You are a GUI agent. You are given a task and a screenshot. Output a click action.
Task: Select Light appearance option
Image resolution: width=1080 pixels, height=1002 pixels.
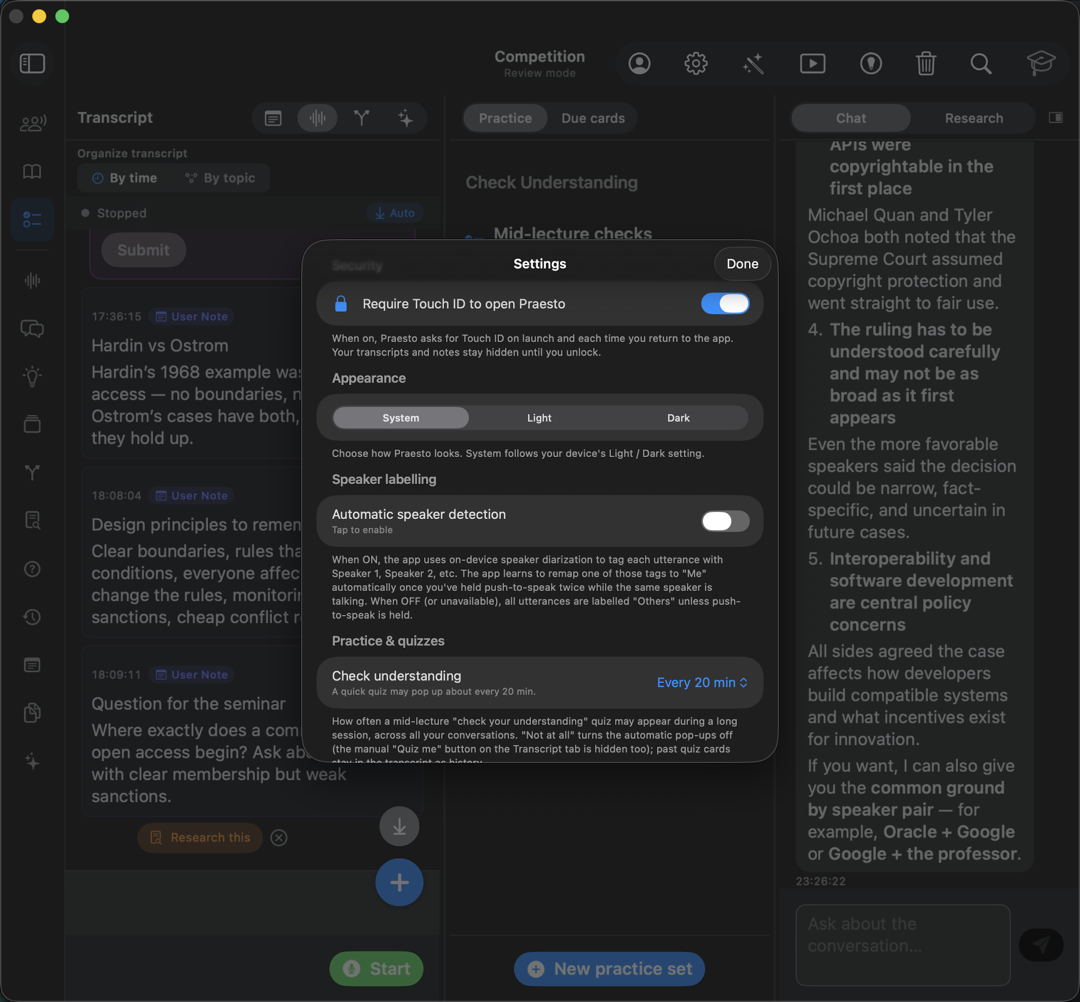[539, 418]
